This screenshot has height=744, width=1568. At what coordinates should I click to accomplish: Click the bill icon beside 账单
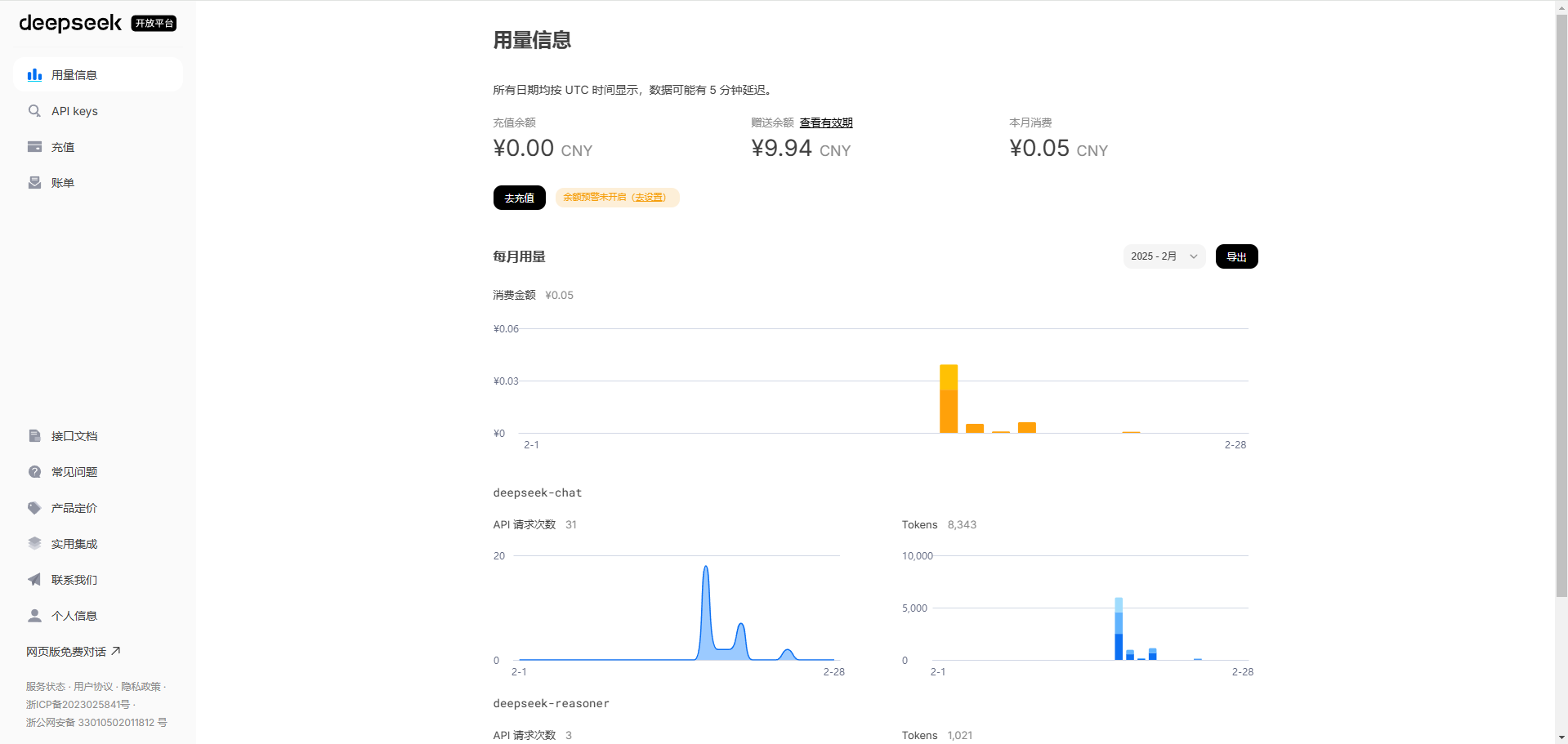[x=34, y=183]
